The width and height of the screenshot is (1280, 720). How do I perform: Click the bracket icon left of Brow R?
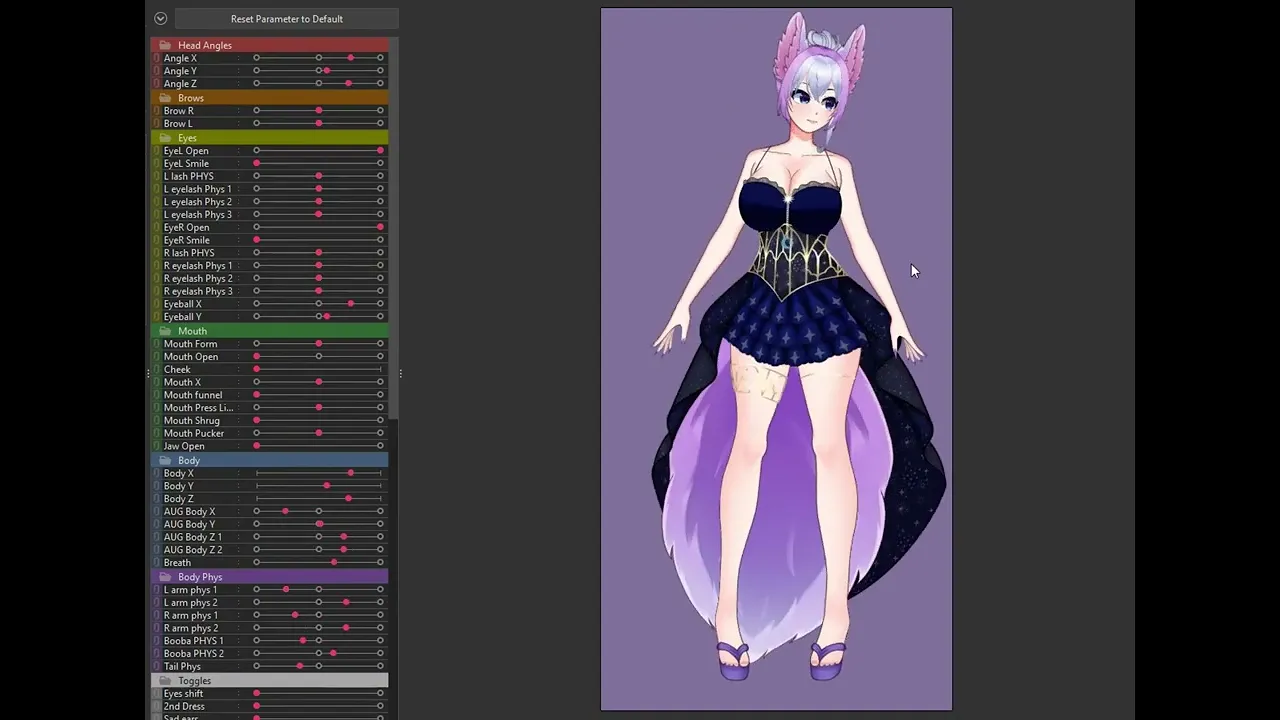point(157,111)
